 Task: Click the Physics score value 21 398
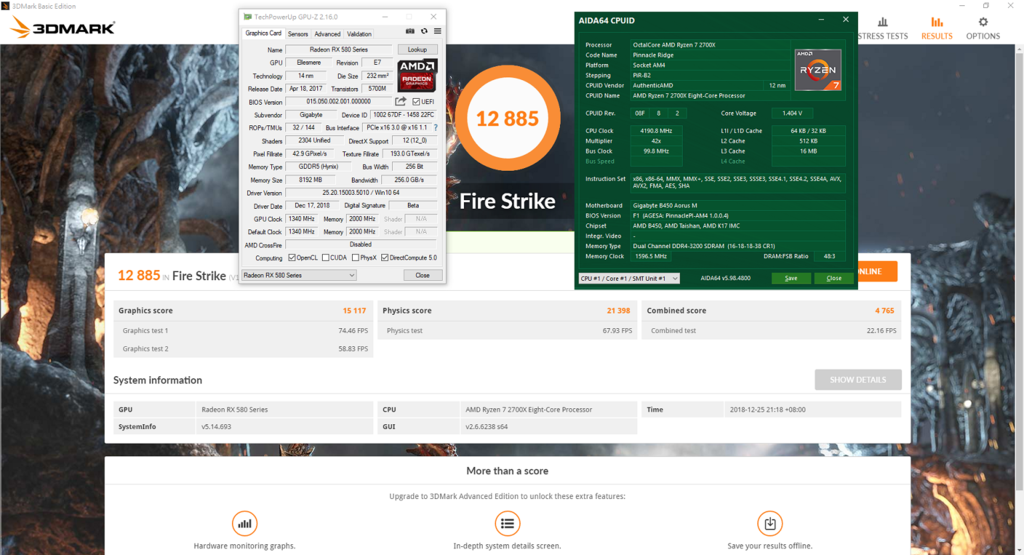click(618, 311)
